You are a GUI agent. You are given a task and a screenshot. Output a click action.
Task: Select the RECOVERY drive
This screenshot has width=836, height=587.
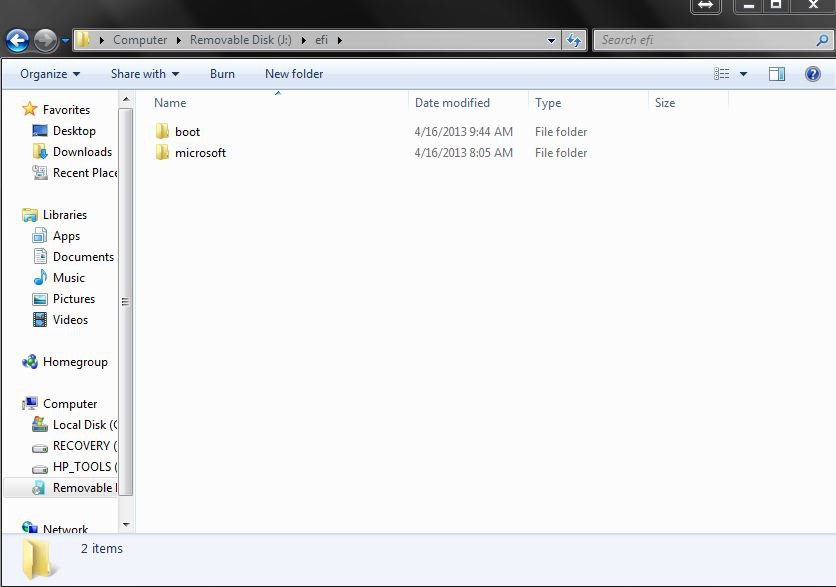point(80,445)
